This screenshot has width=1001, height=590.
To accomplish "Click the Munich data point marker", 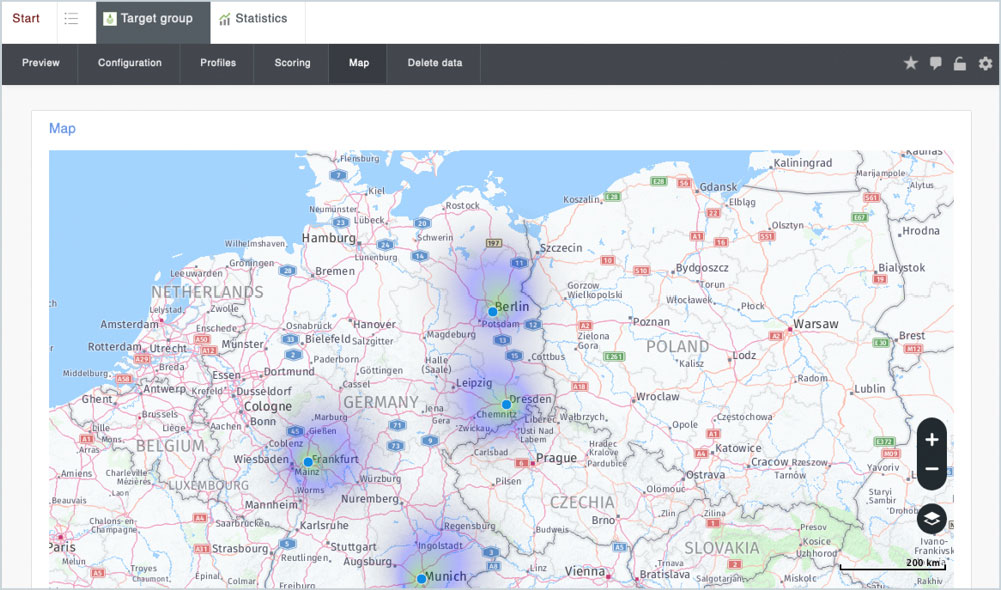I will coord(421,579).
